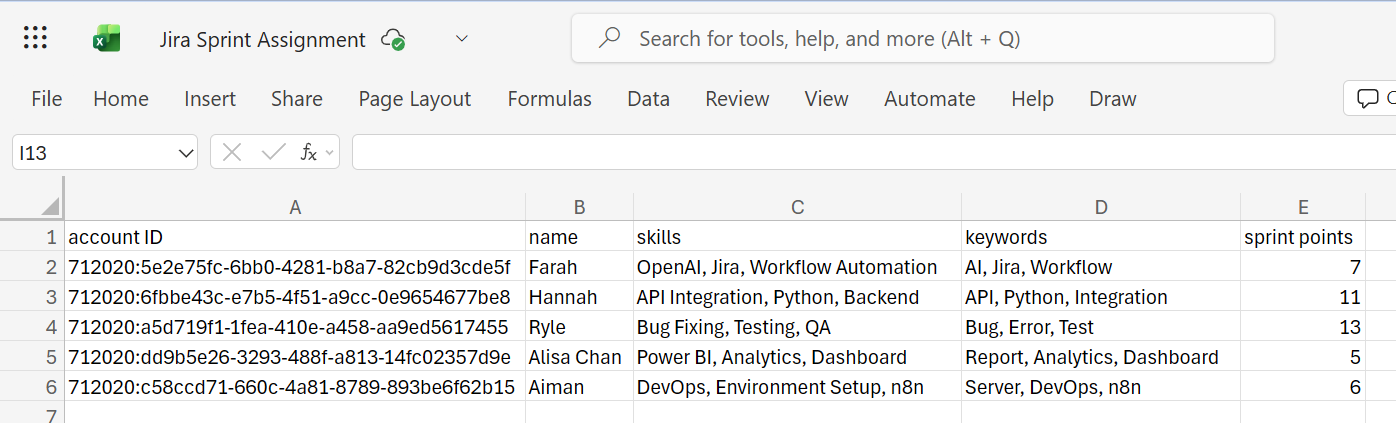Click the Jira Sprint Assignment file name

262,40
